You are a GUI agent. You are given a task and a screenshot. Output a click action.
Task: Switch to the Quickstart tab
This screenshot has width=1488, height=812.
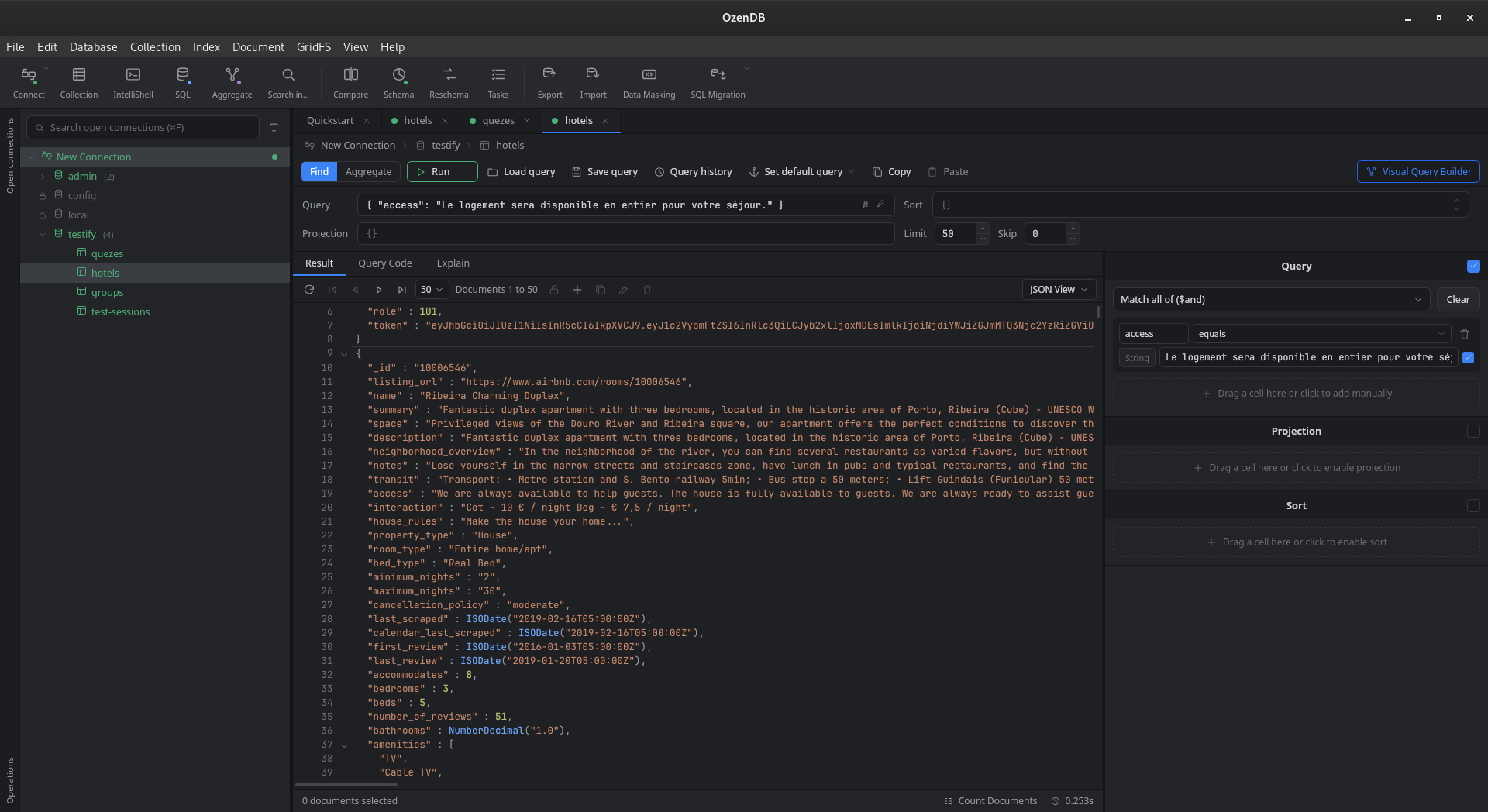330,121
